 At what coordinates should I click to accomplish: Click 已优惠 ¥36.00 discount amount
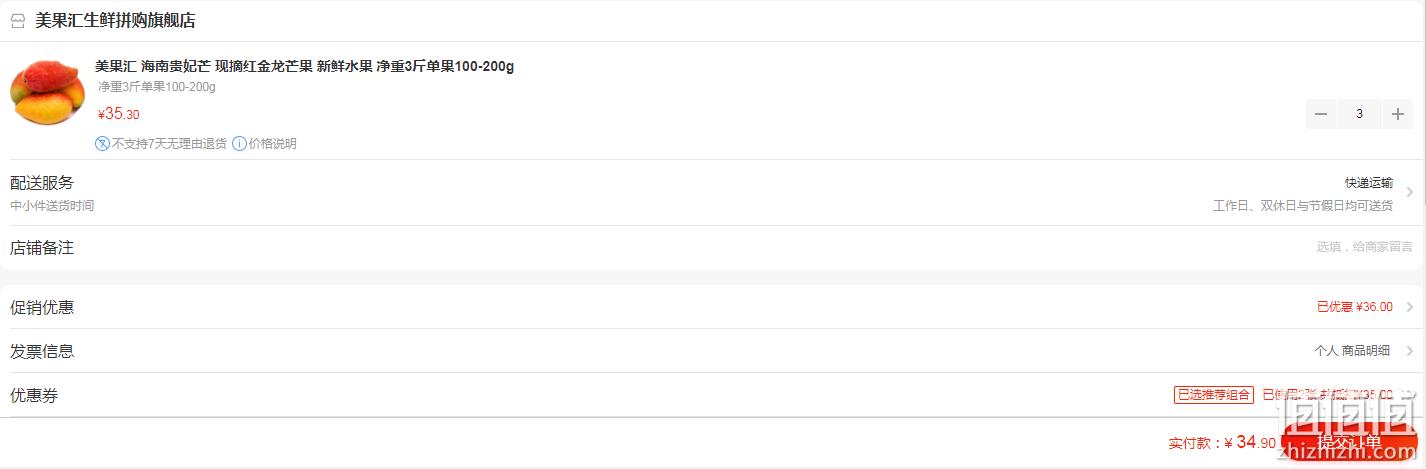tap(1354, 307)
